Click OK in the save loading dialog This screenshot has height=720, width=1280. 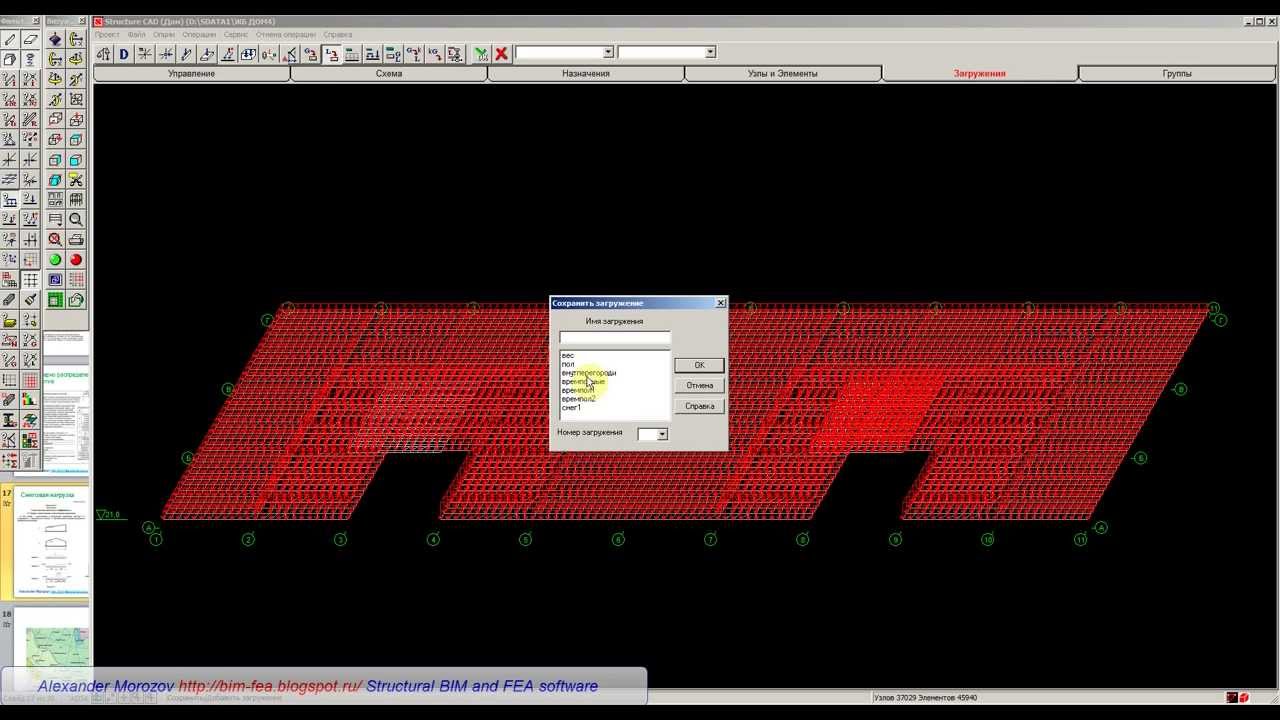coord(699,365)
